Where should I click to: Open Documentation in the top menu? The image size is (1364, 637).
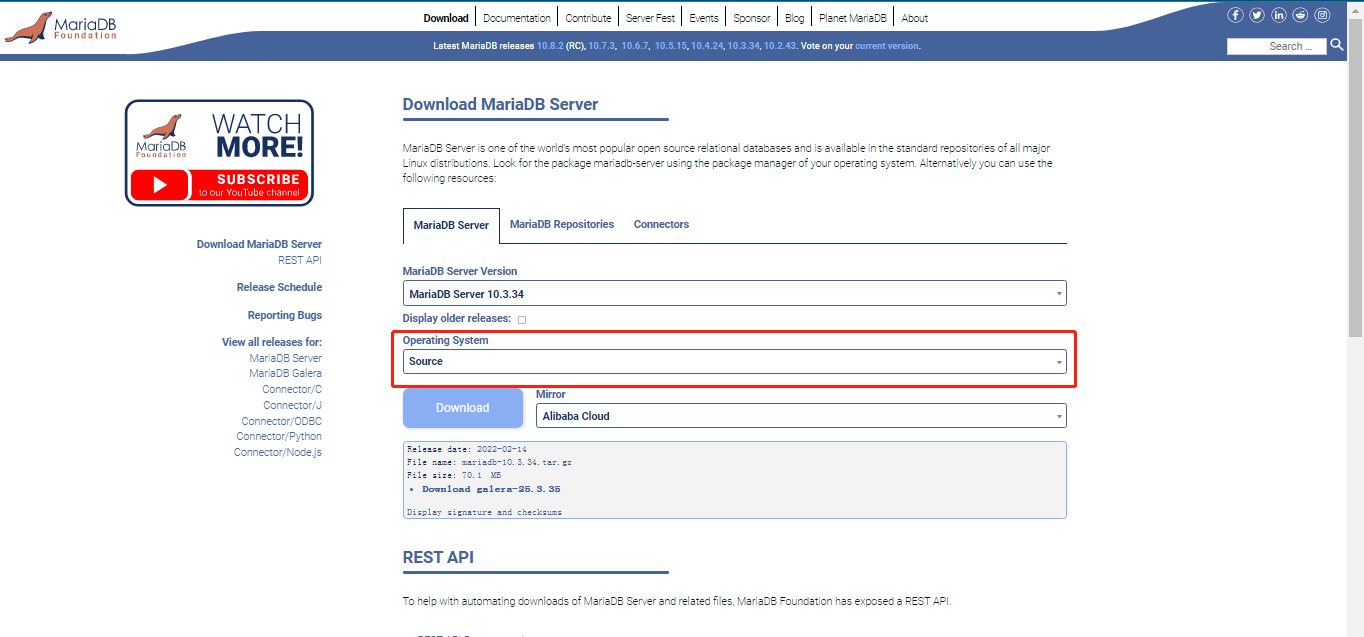point(517,18)
